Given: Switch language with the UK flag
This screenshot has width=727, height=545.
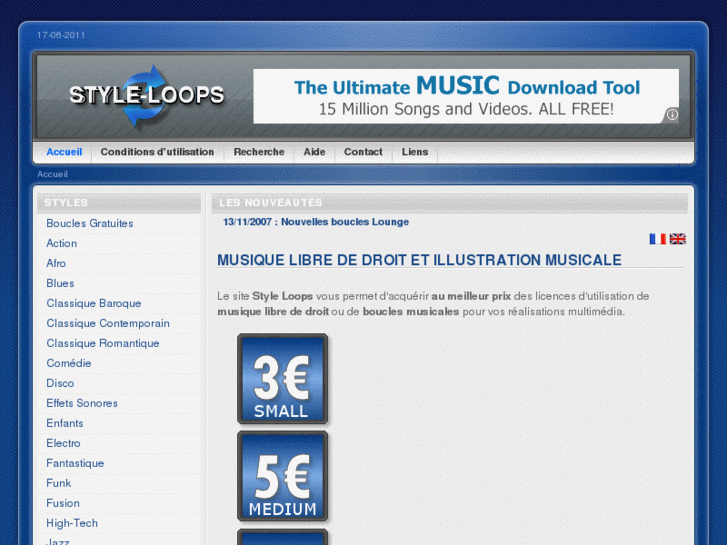Looking at the screenshot, I should [x=677, y=239].
